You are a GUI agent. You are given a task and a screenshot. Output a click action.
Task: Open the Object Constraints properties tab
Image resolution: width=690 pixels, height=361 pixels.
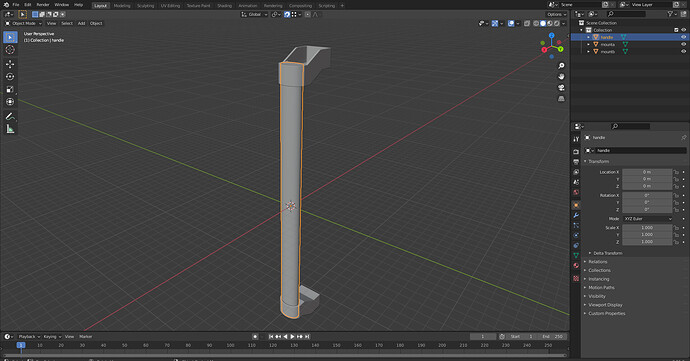[x=576, y=245]
